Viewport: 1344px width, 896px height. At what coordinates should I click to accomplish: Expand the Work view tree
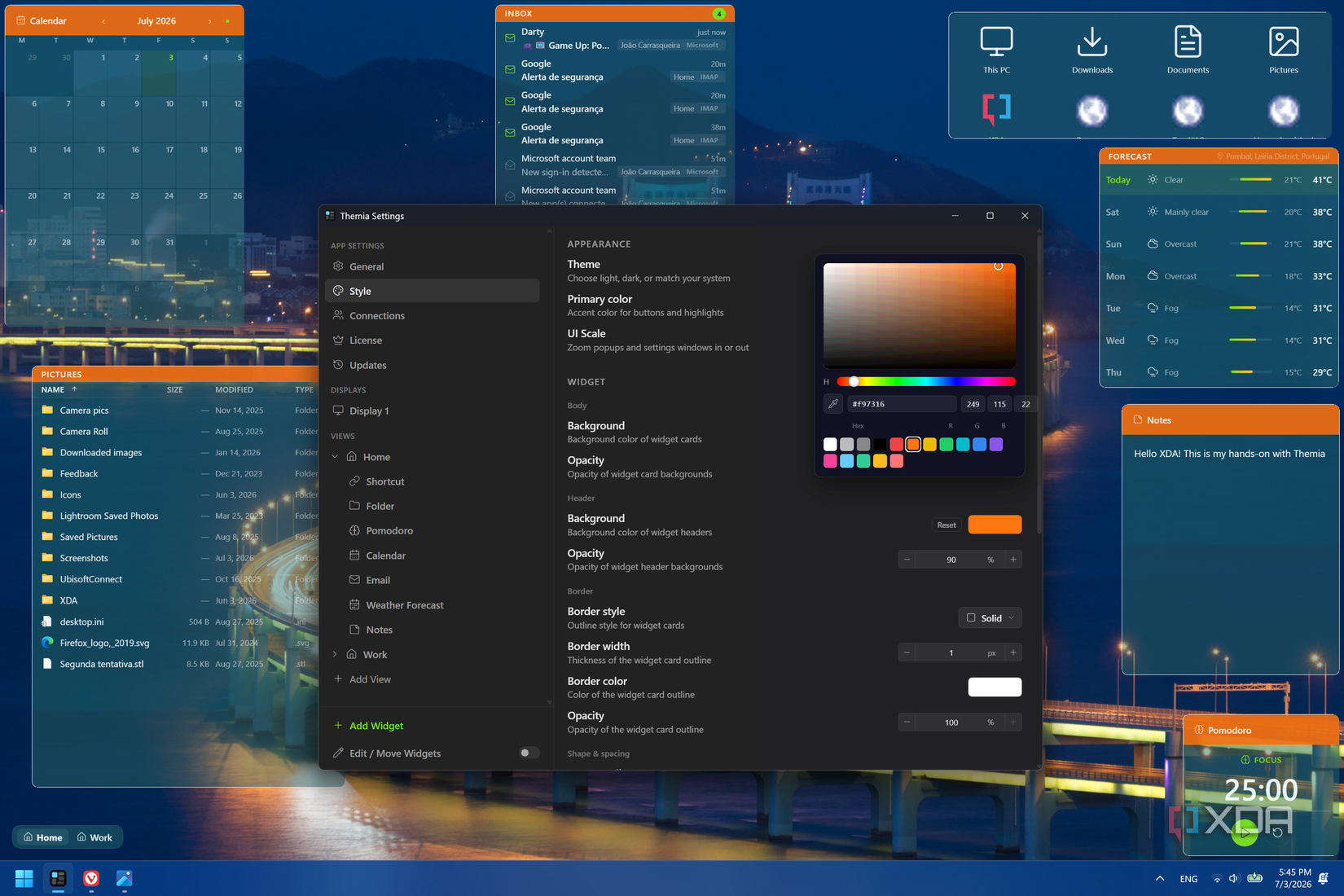(x=335, y=654)
